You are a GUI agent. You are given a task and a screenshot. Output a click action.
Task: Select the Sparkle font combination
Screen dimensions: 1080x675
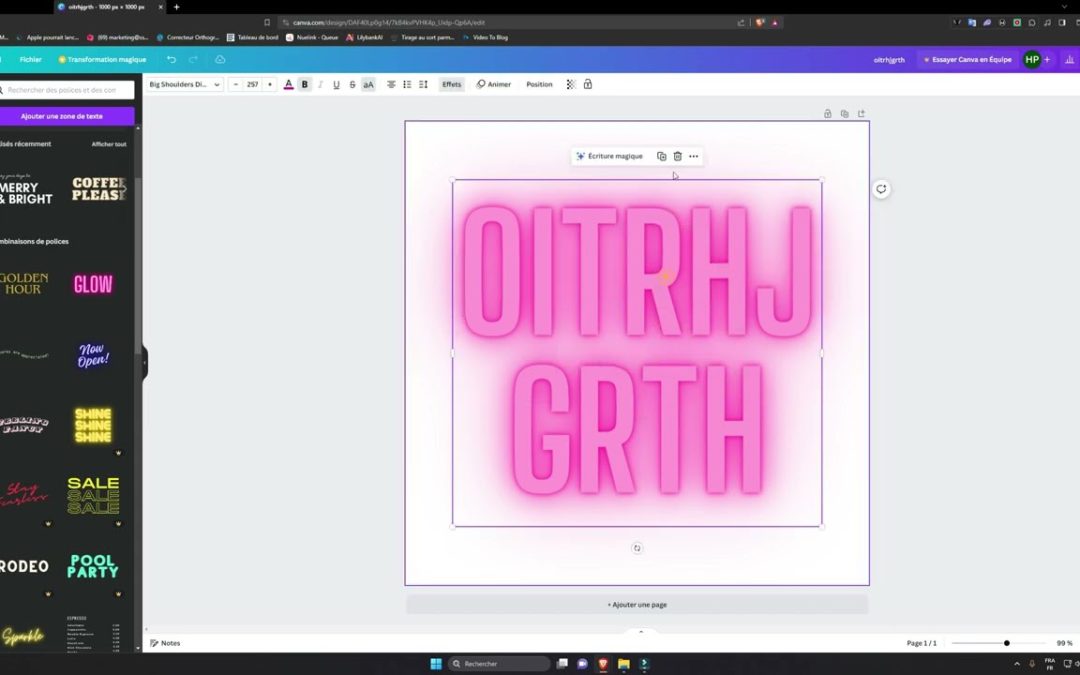pyautogui.click(x=23, y=636)
